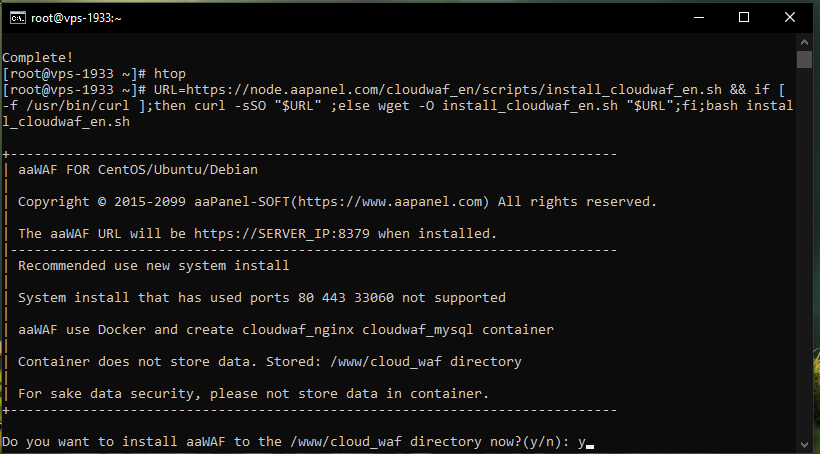Click the command prompt icon in title bar
The height and width of the screenshot is (454, 820).
(17, 17)
